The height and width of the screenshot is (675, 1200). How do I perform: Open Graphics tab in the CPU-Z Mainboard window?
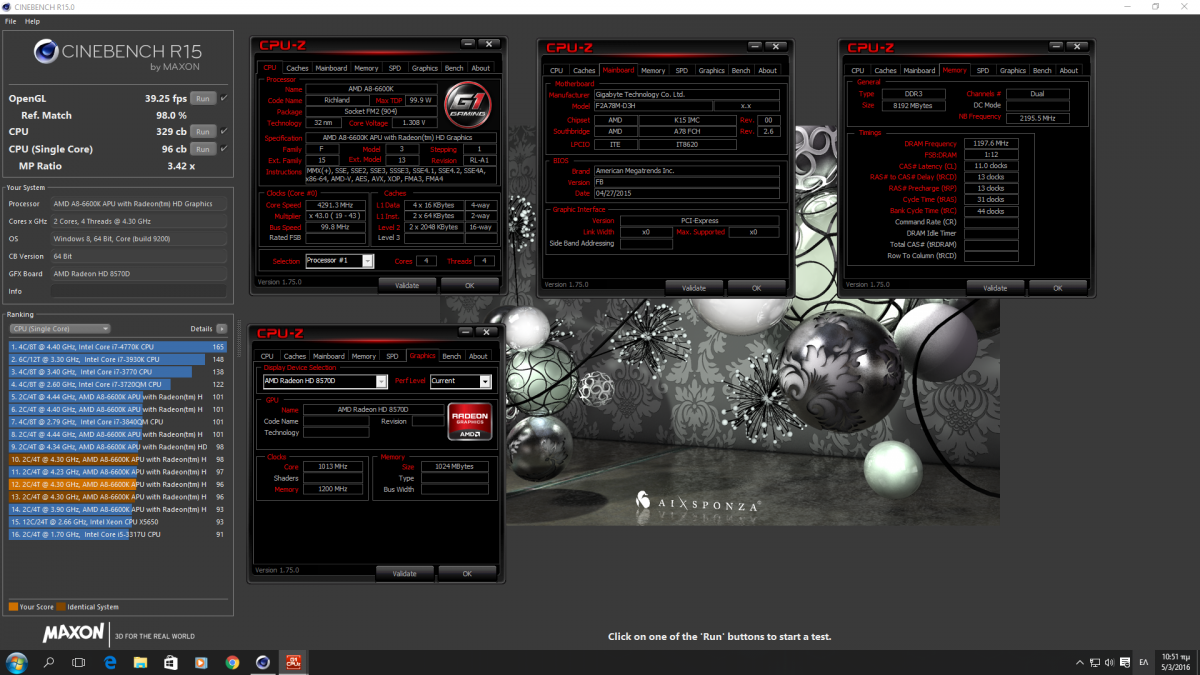click(x=712, y=70)
